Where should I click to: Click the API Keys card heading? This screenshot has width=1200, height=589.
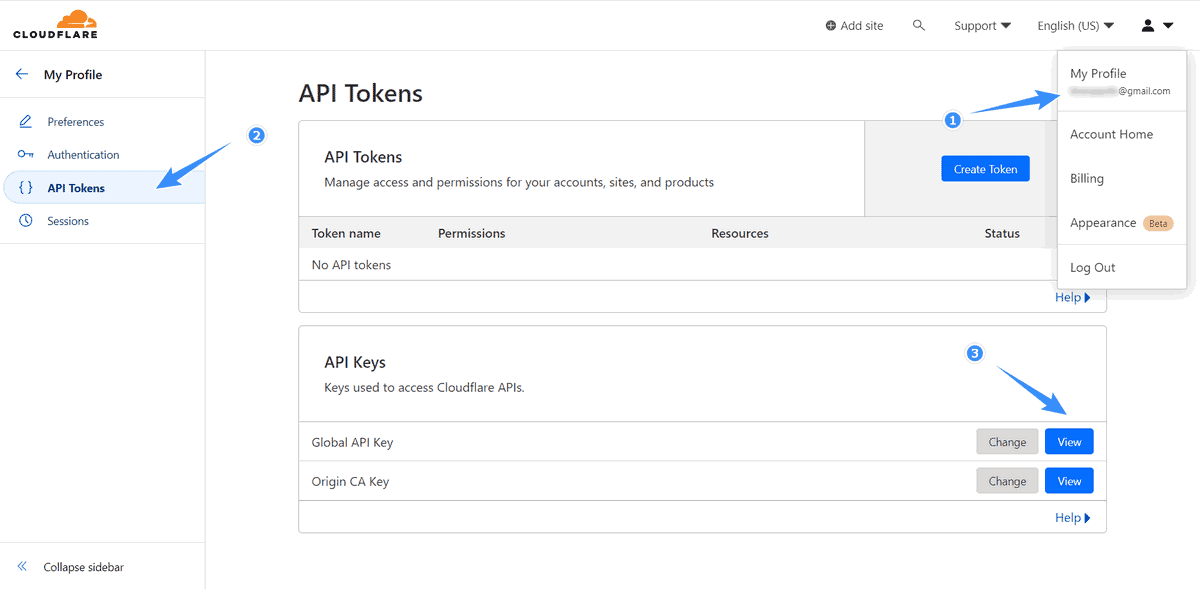coord(355,362)
